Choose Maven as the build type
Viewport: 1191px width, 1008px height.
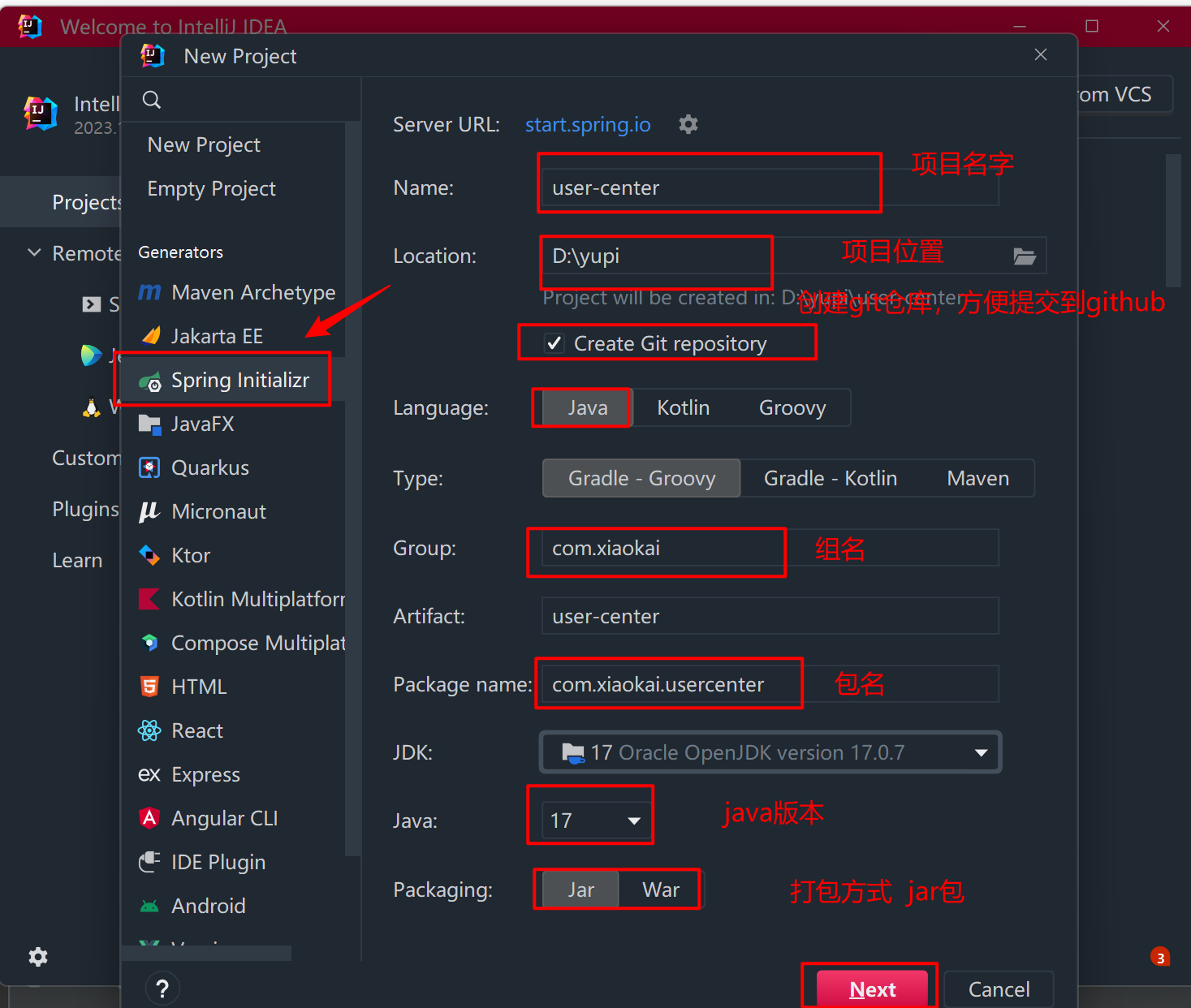coord(977,478)
